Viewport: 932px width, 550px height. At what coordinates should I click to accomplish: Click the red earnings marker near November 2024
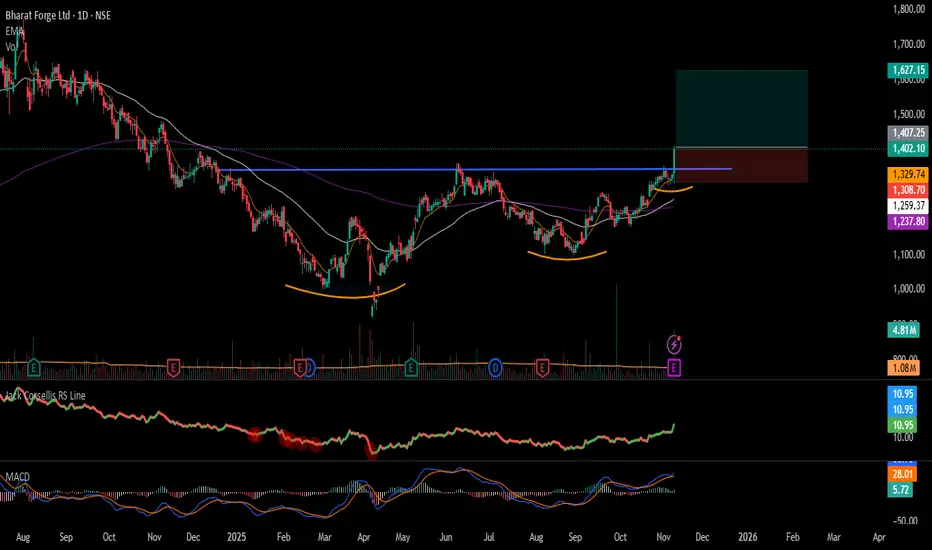tap(173, 368)
